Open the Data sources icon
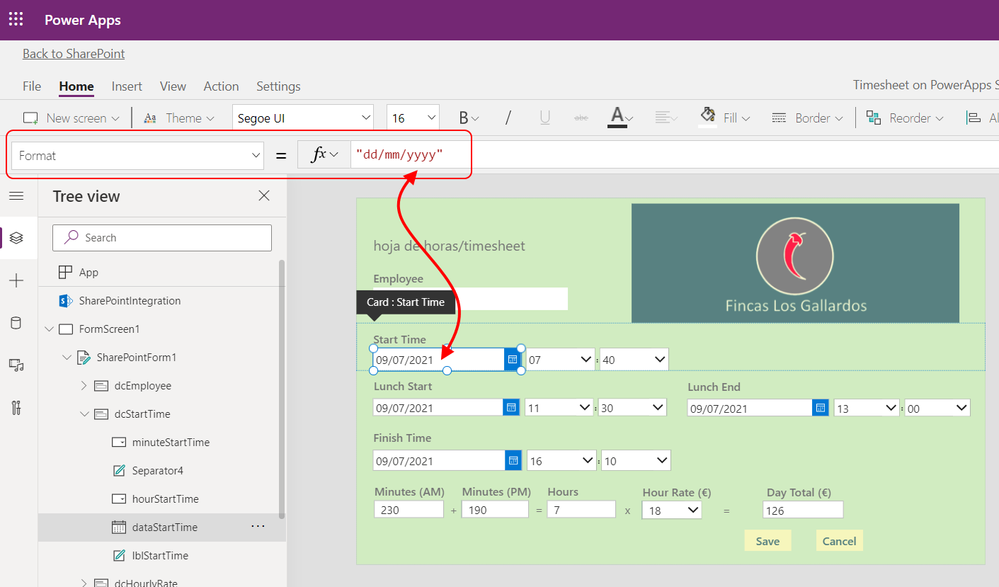Screen dimensions: 999x587 (17, 322)
